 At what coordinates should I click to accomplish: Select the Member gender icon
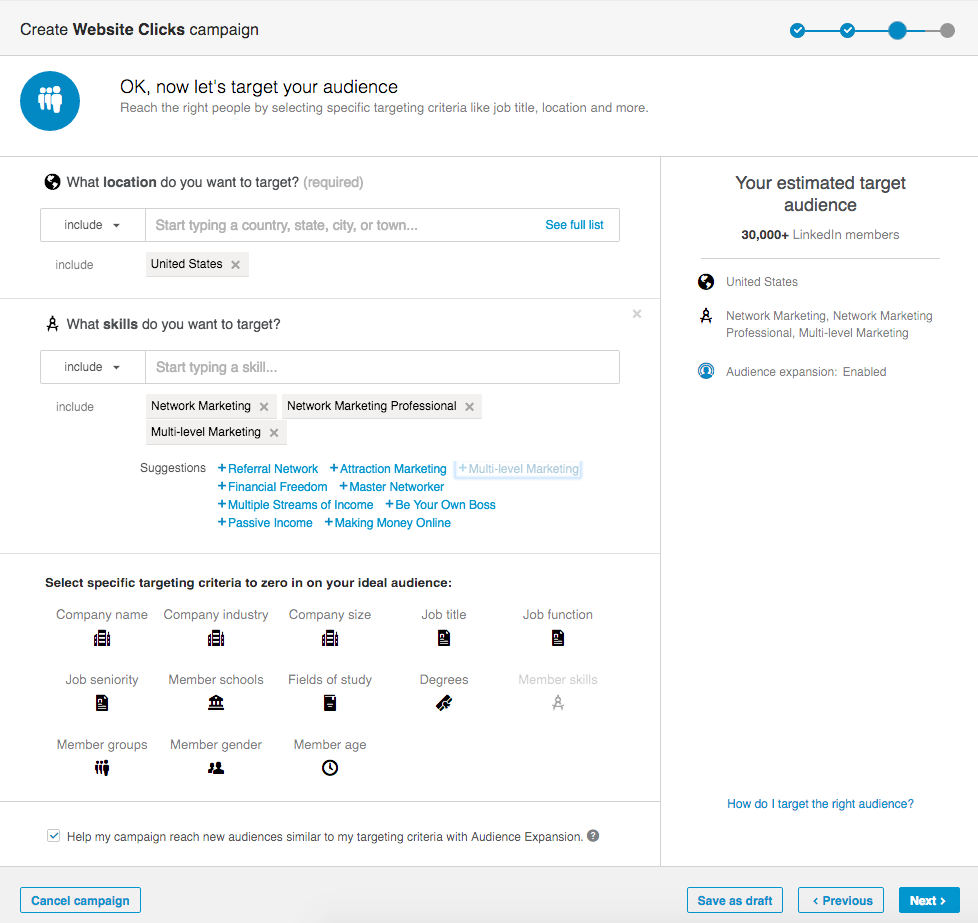point(216,768)
